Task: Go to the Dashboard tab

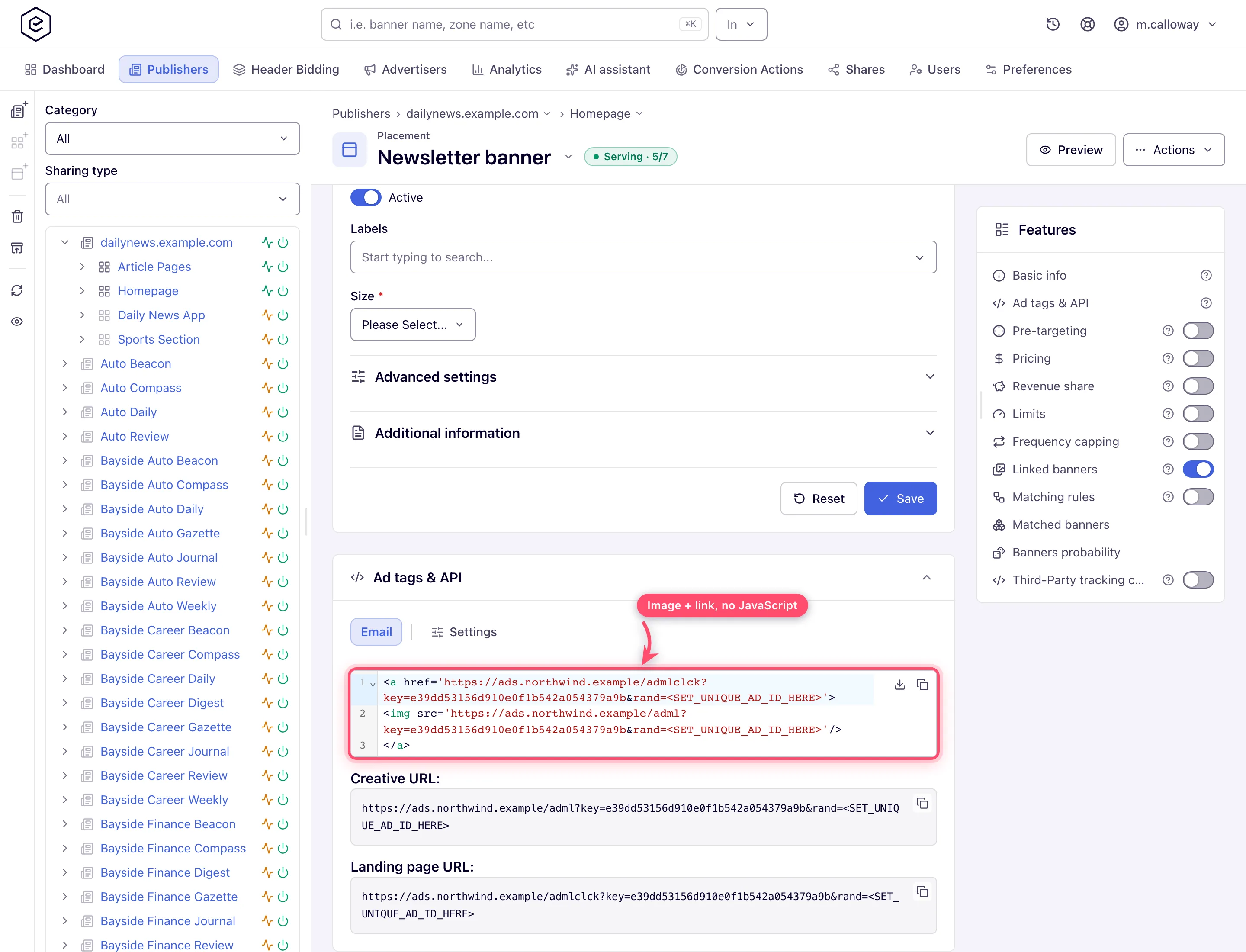Action: point(64,69)
